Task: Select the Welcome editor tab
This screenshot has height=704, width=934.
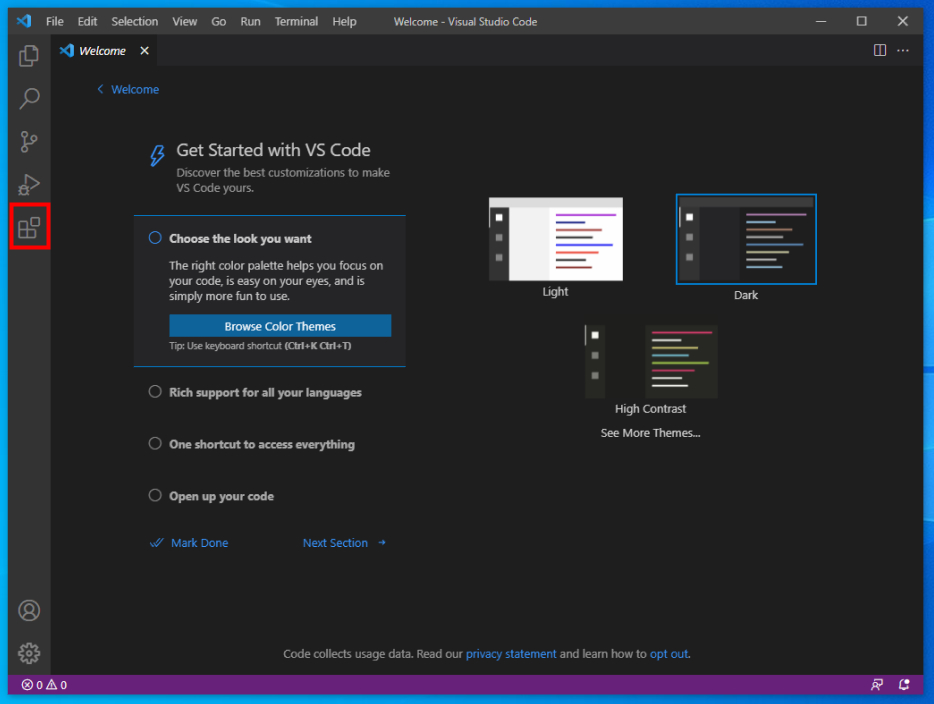Action: click(x=102, y=51)
